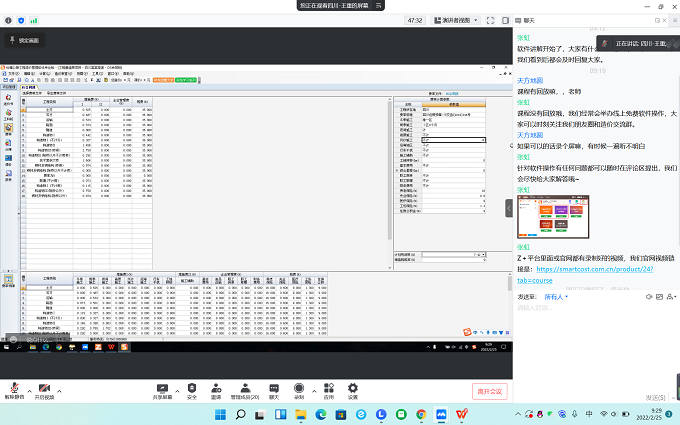Click the Send (S) button
This screenshot has width=680, height=425.
pos(655,397)
